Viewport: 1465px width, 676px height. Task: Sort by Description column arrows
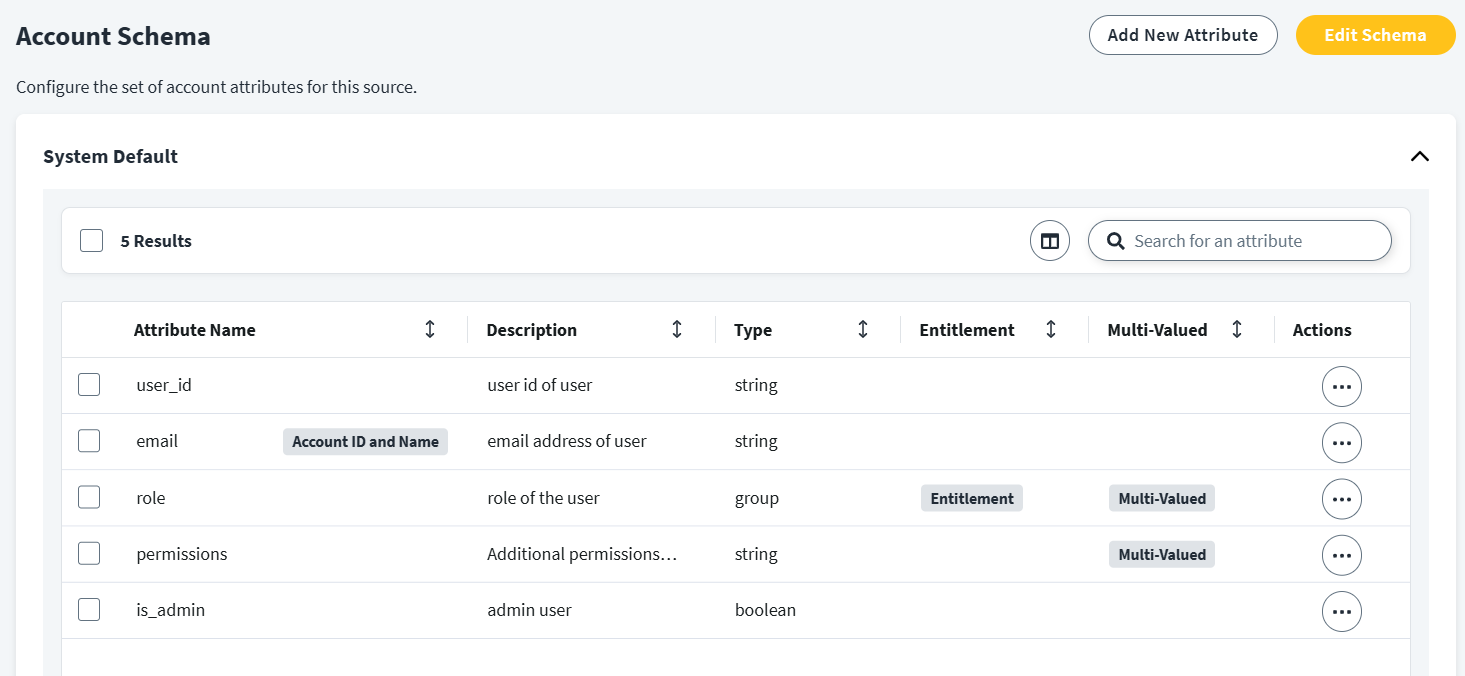(x=677, y=329)
